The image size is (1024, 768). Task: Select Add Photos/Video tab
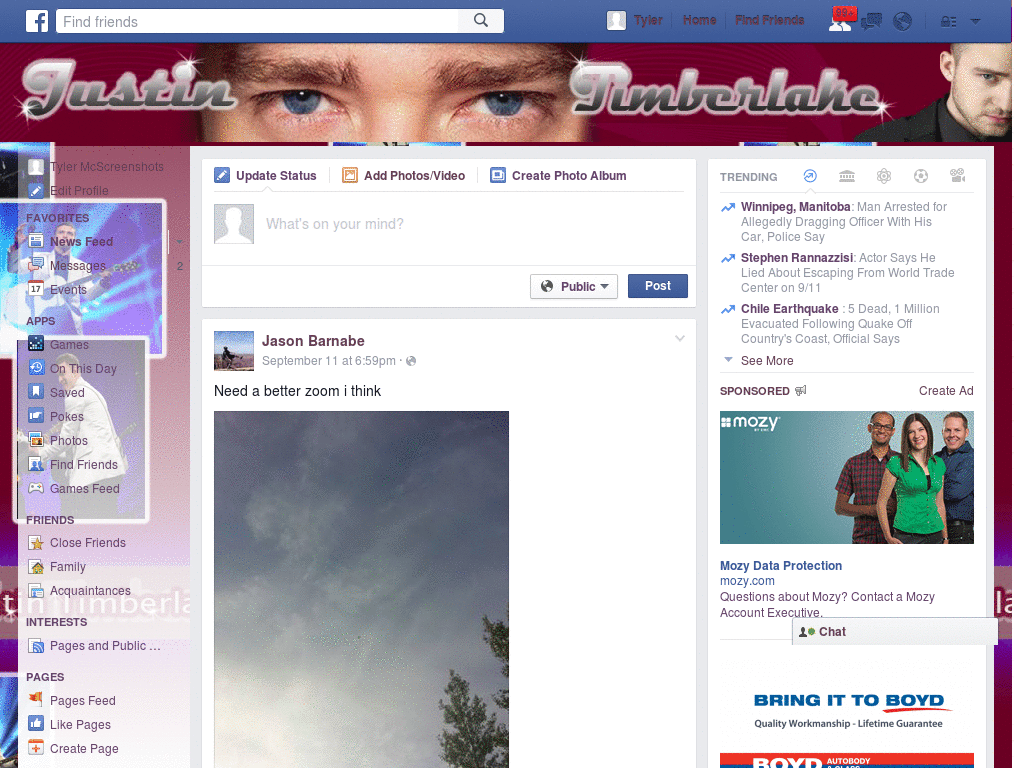(x=404, y=175)
